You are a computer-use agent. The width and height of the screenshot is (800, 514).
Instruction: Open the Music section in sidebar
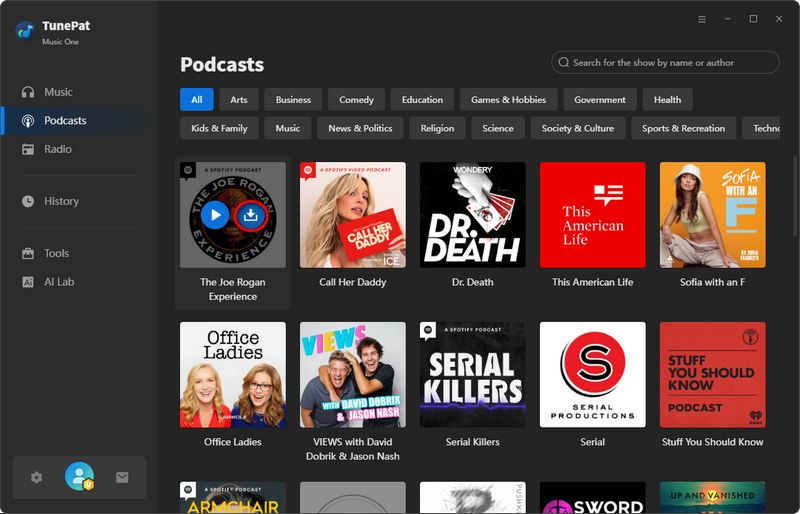pyautogui.click(x=58, y=92)
